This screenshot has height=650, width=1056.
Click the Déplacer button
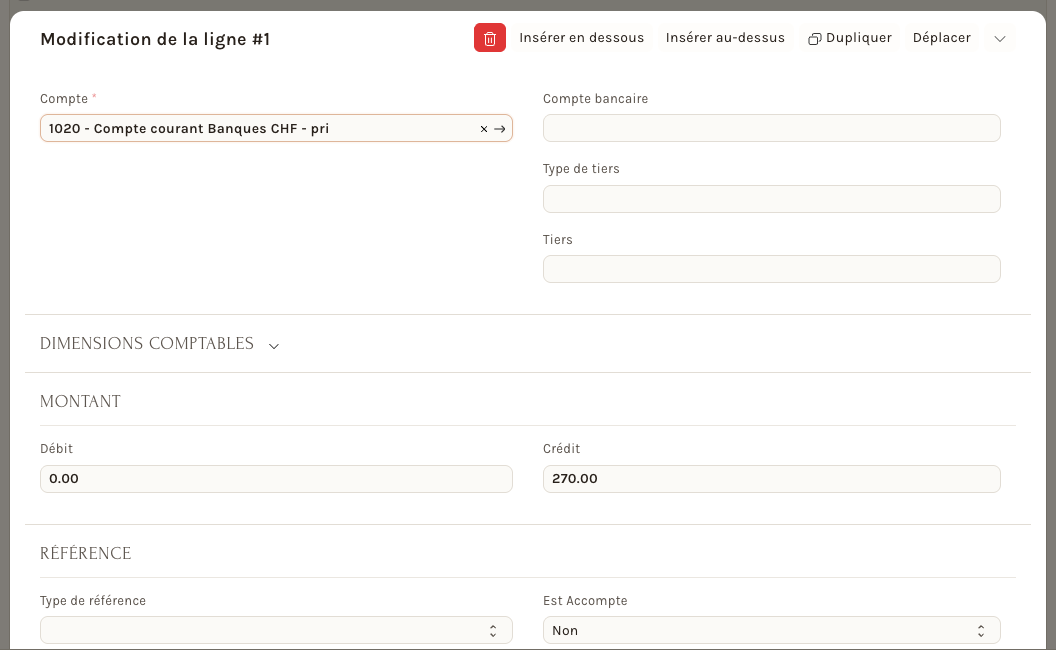[x=942, y=38]
